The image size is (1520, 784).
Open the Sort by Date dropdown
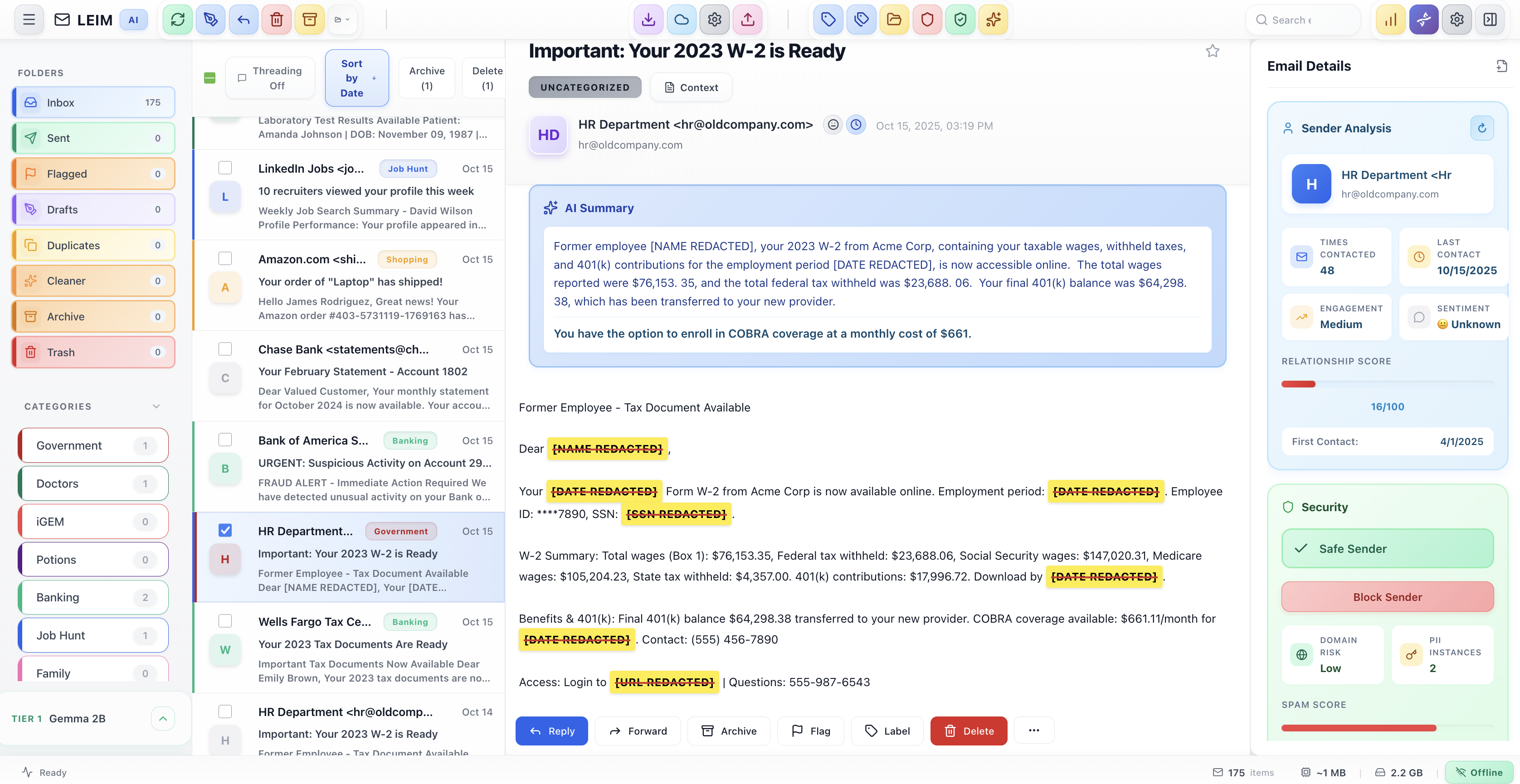pyautogui.click(x=357, y=77)
